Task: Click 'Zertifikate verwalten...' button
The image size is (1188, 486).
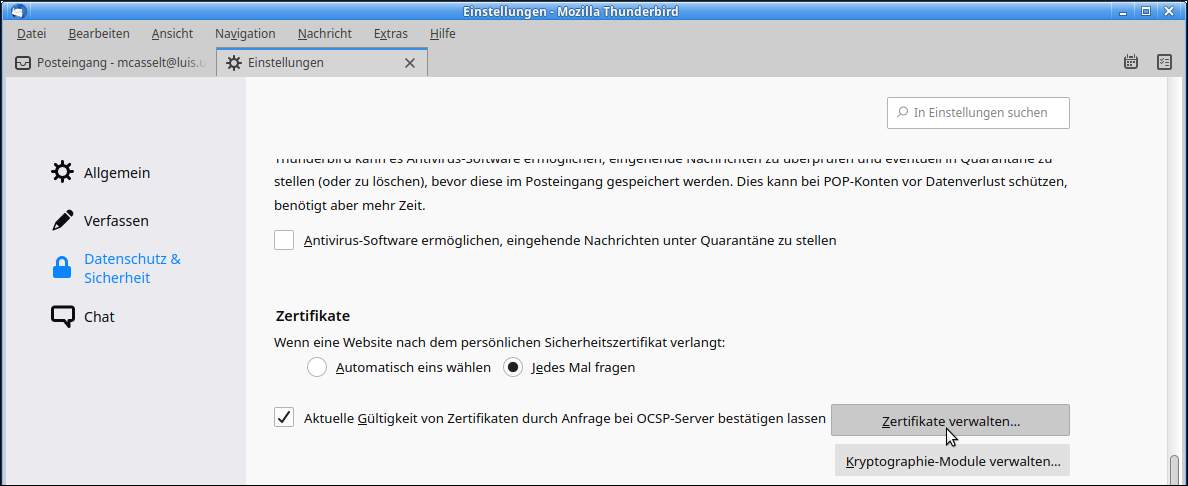Action: click(950, 421)
